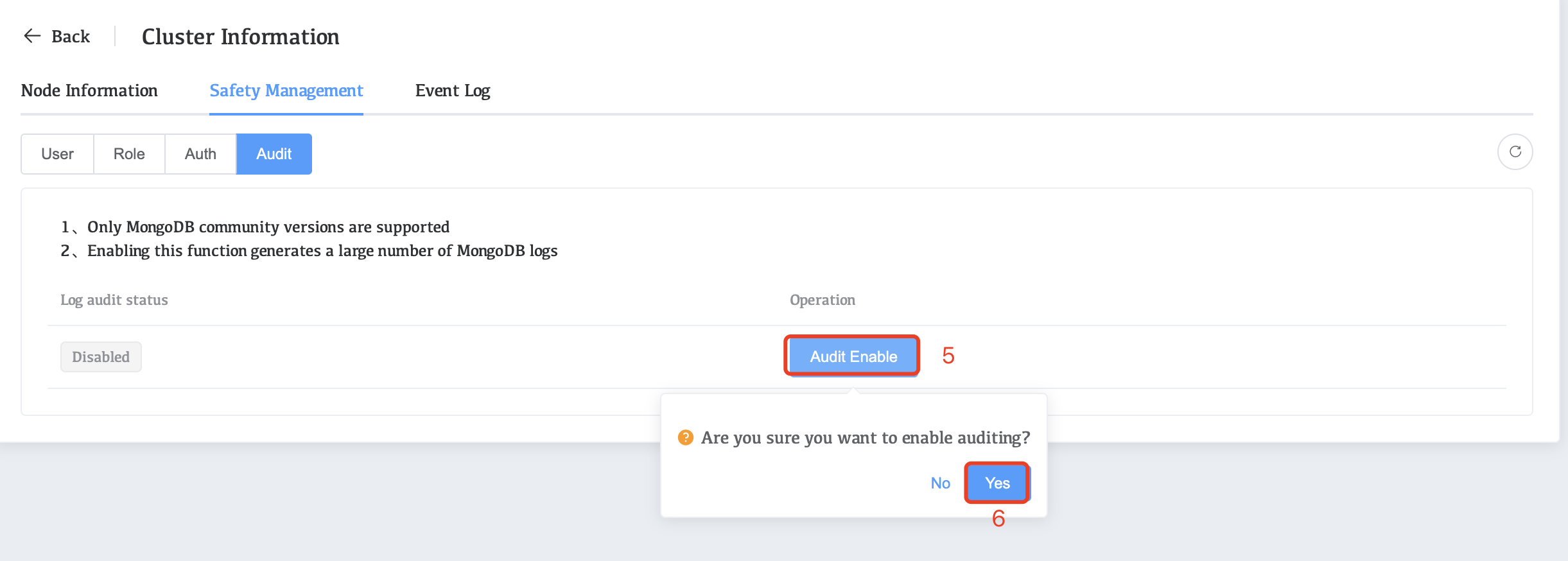This screenshot has width=1568, height=561.
Task: Go back using the Back label
Action: point(71,37)
